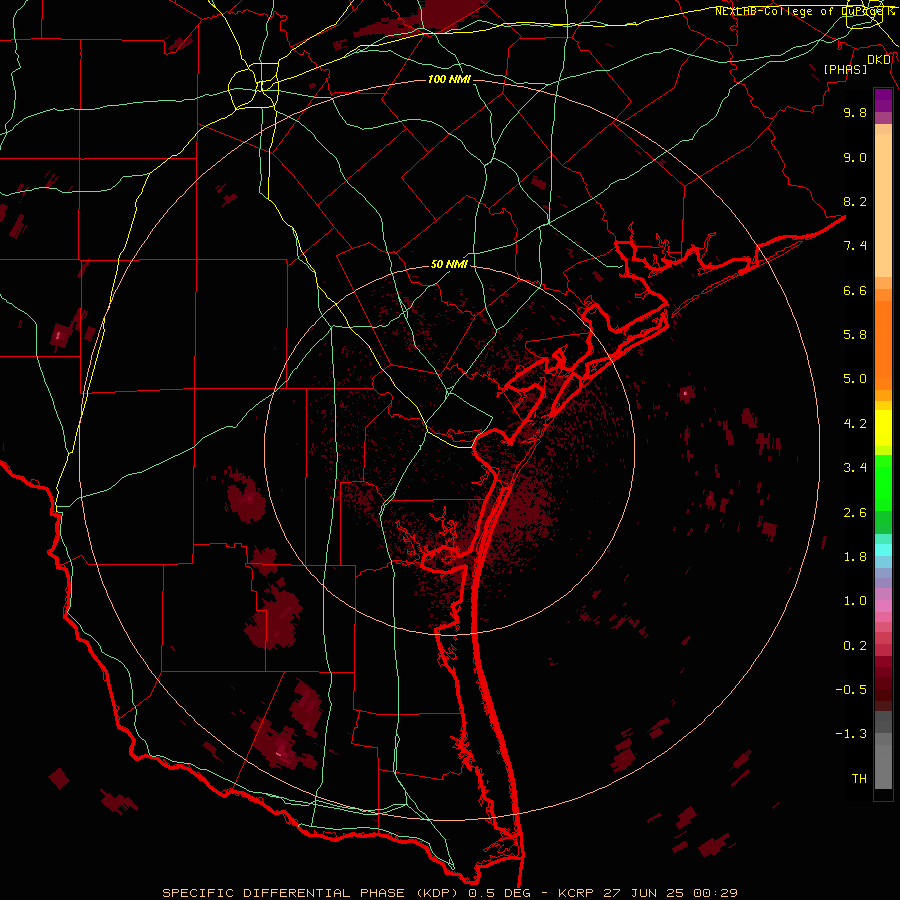Pick the purple band atop the color bar
The height and width of the screenshot is (900, 900).
tap(883, 100)
